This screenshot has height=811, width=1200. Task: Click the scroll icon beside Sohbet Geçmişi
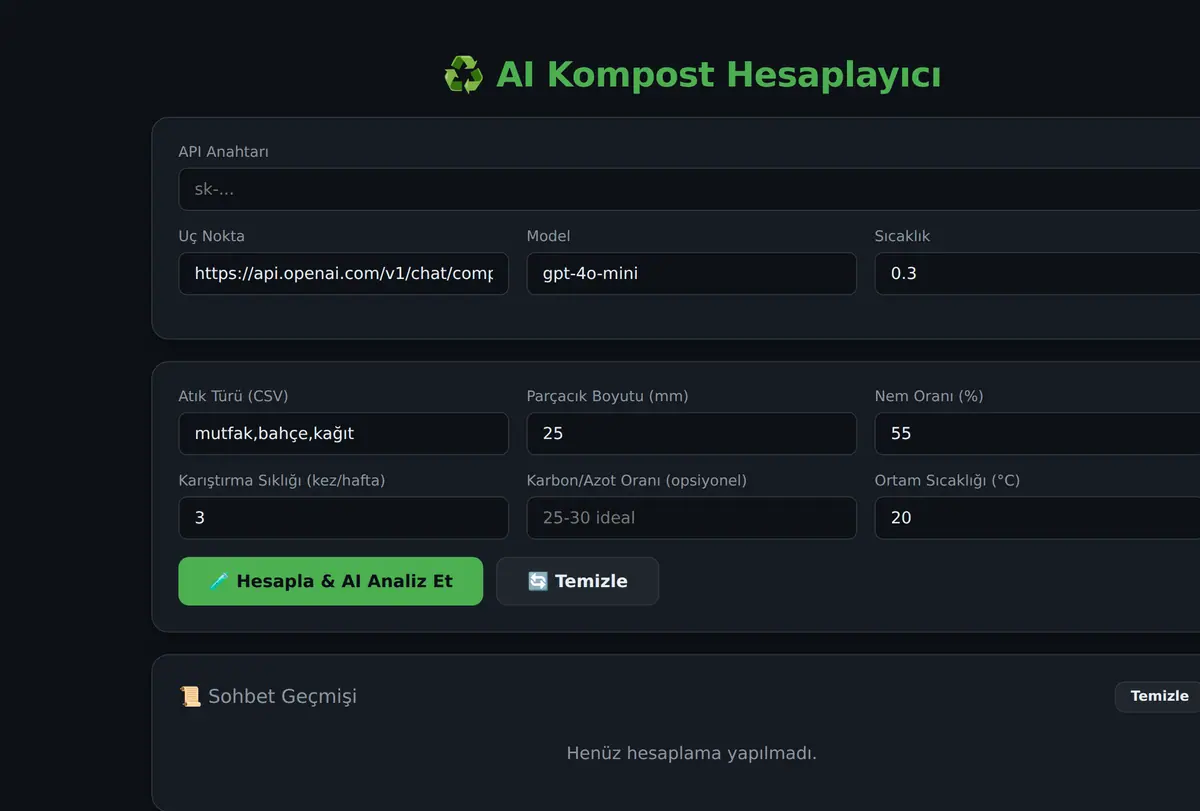pos(190,696)
